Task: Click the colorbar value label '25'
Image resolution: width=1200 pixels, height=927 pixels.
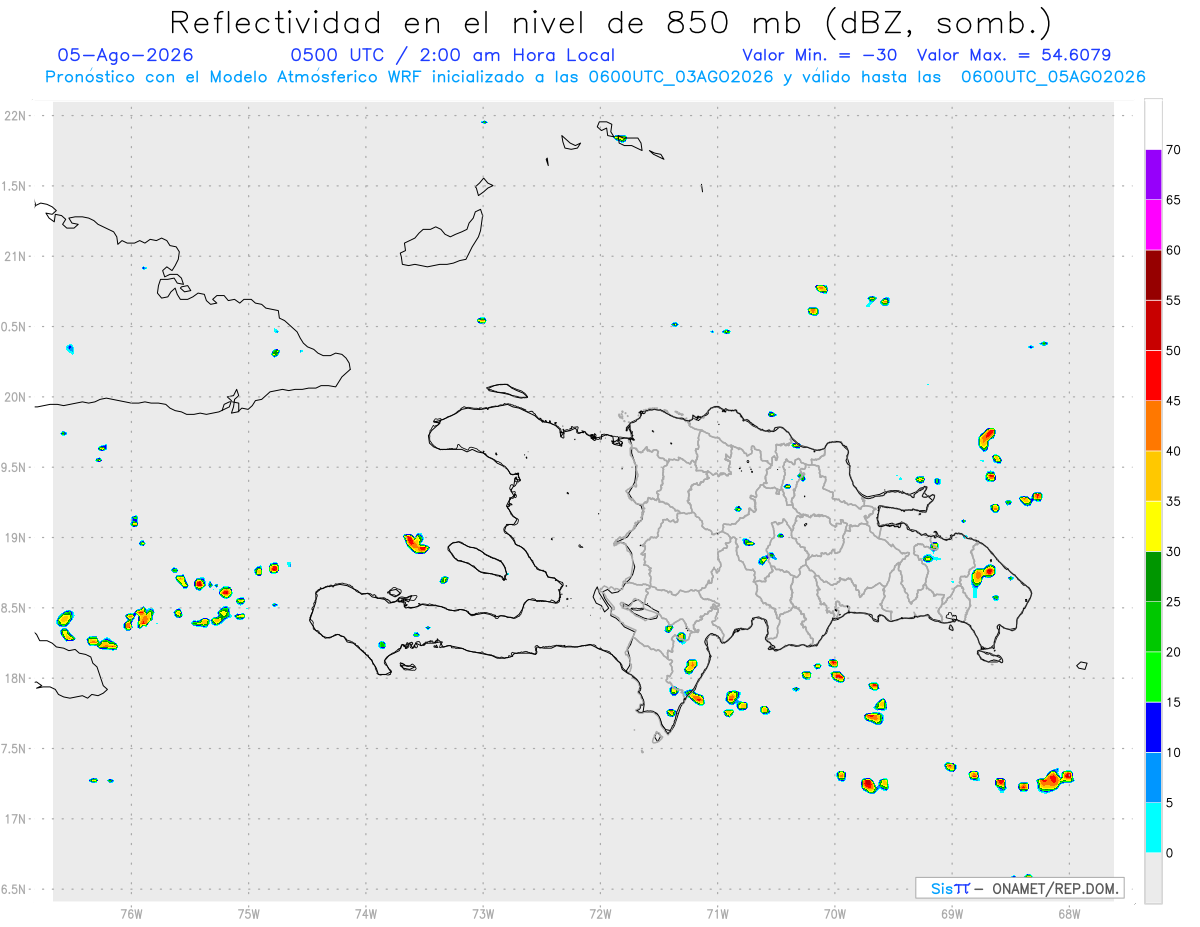Action: tap(1174, 602)
